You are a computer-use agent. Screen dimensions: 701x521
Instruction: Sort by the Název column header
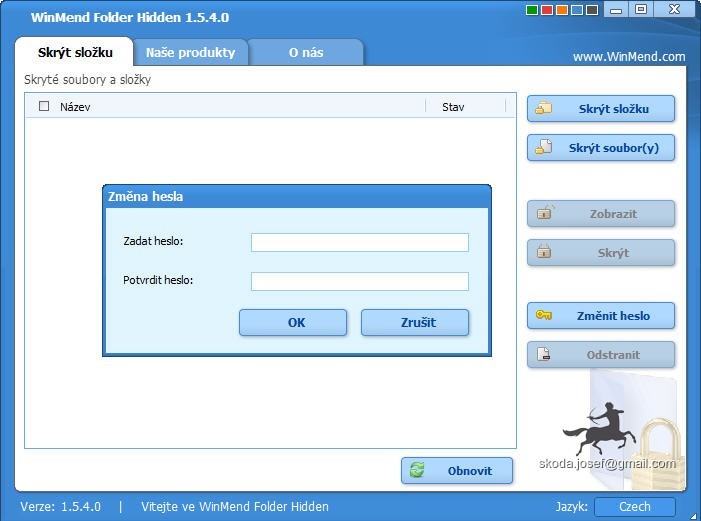pos(75,107)
